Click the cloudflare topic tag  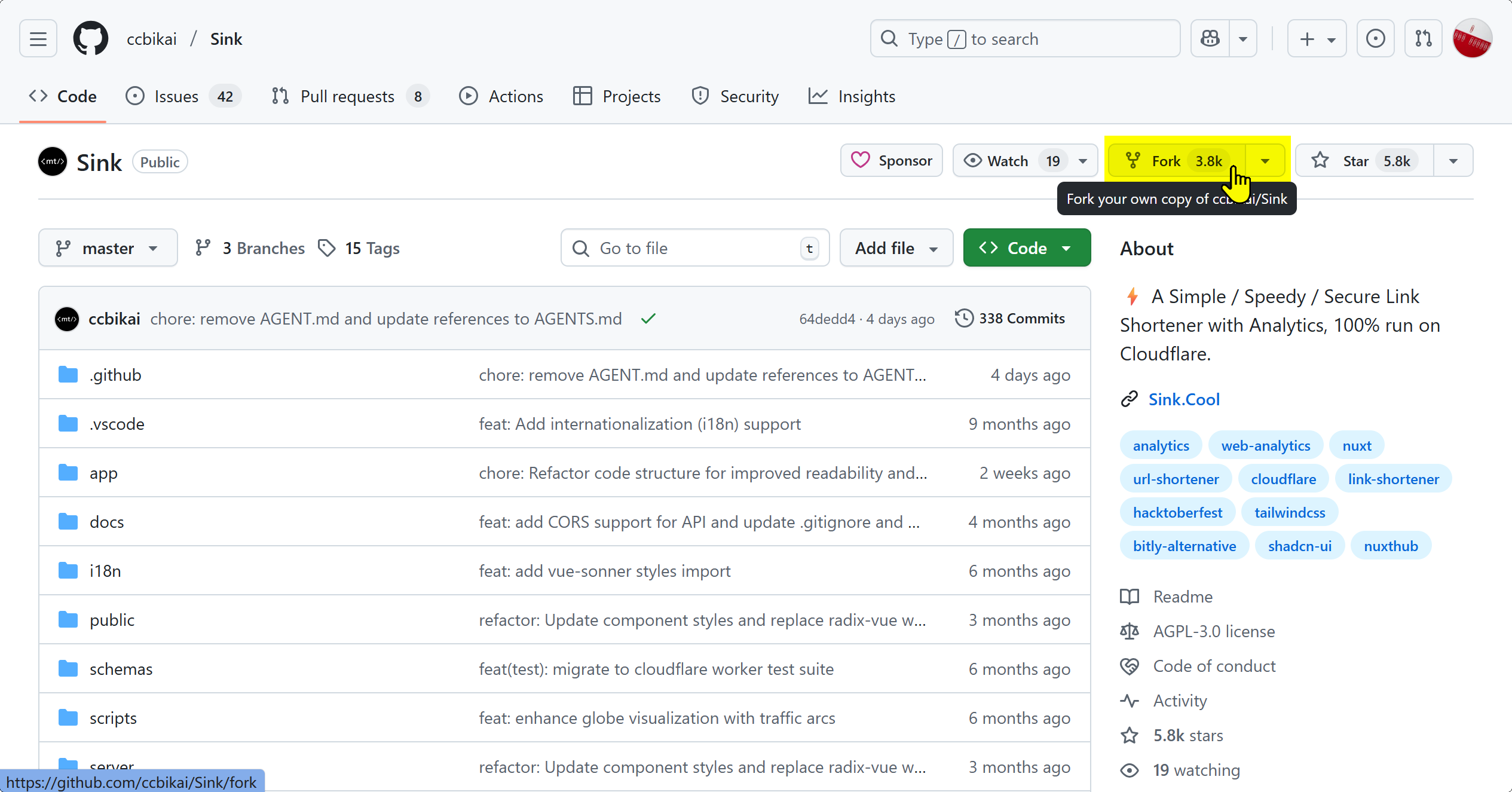coord(1283,479)
